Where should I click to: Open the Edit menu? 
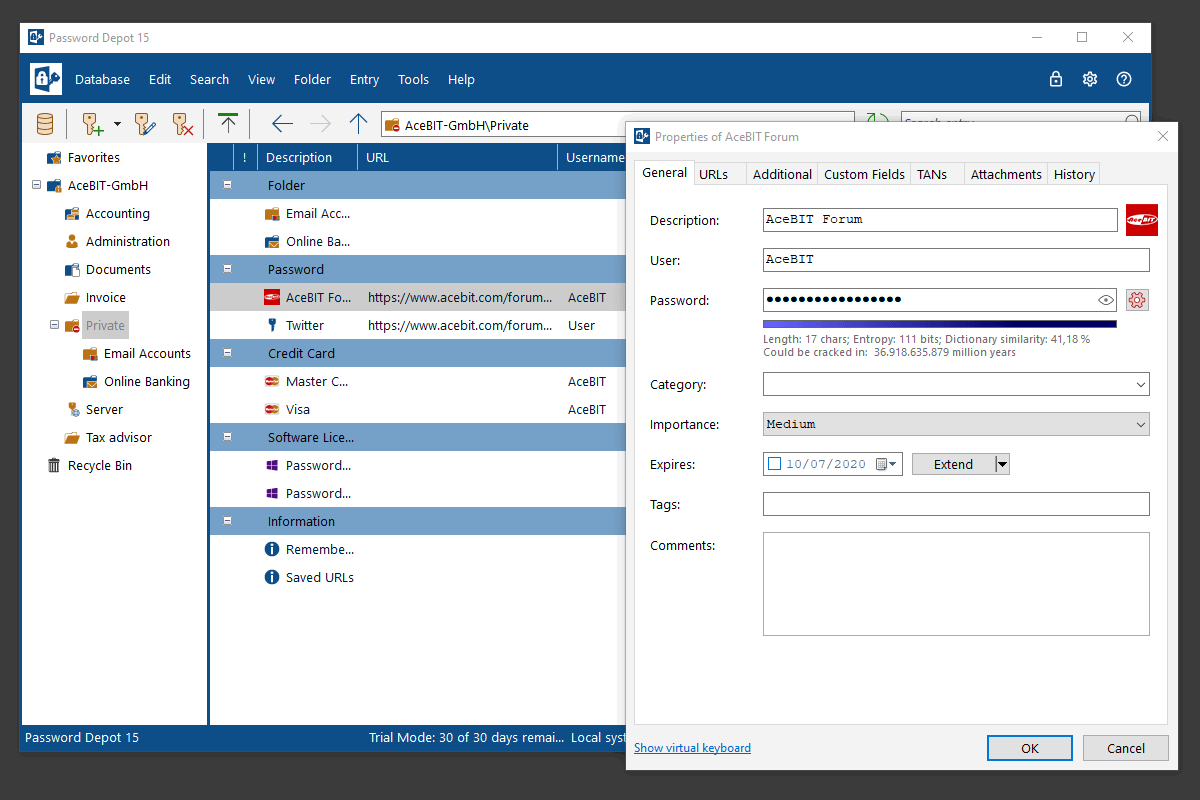[x=160, y=79]
